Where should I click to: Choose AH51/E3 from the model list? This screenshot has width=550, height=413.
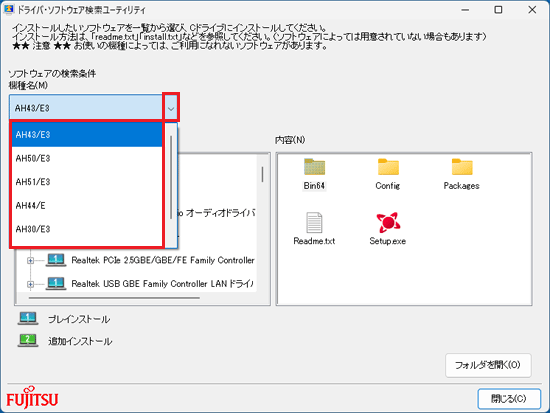(x=87, y=182)
